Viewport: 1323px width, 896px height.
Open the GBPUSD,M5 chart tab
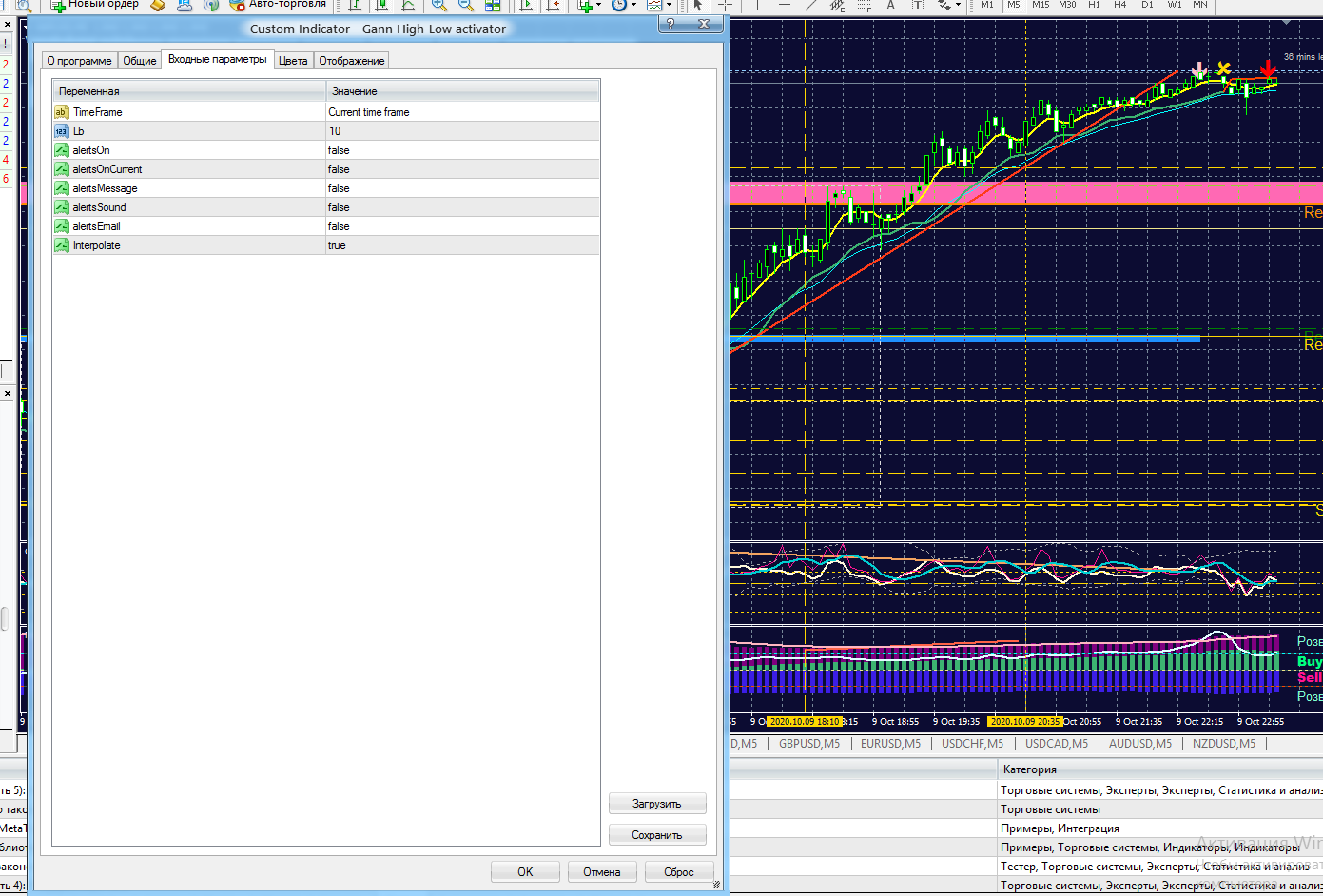809,744
